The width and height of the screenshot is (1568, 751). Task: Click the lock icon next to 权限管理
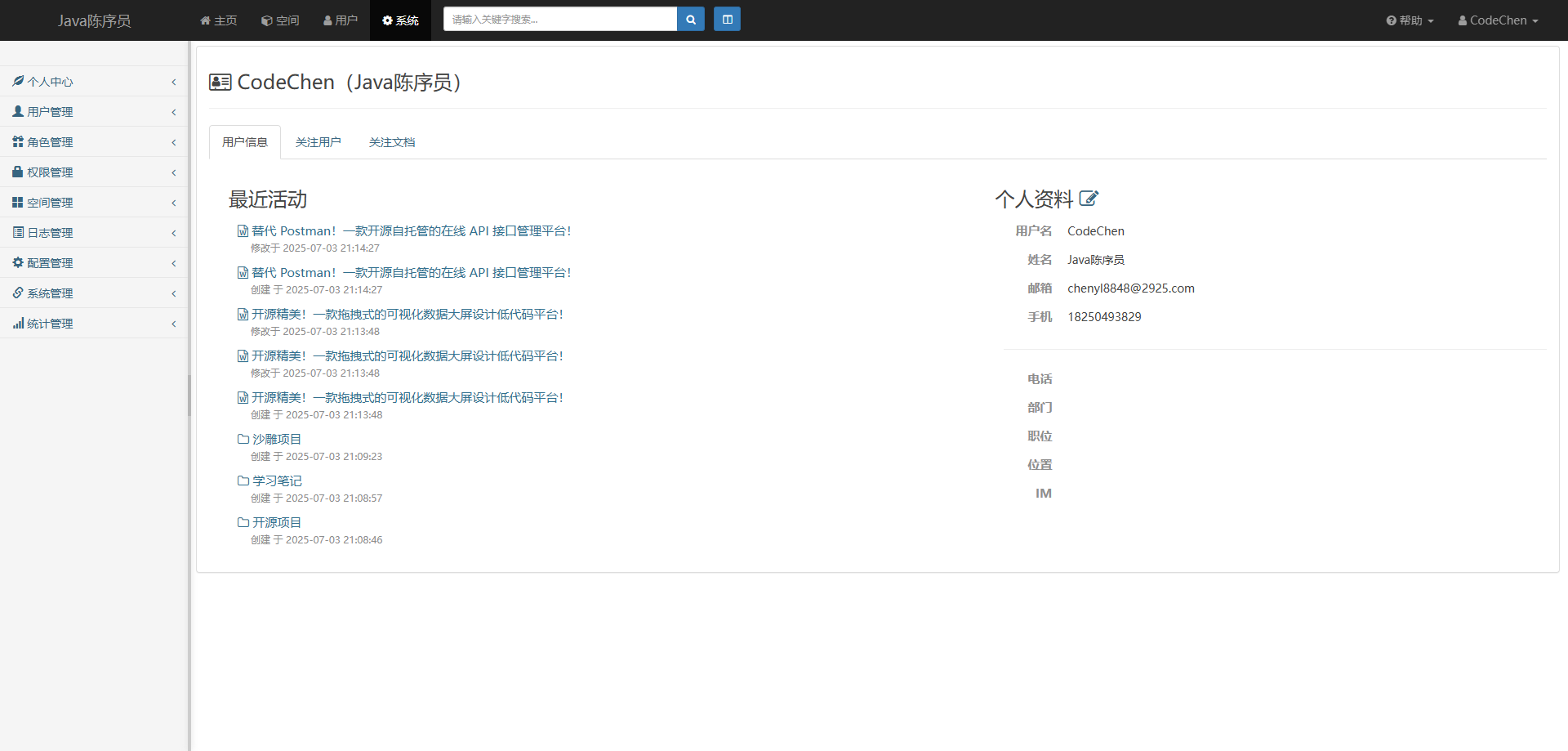(18, 172)
